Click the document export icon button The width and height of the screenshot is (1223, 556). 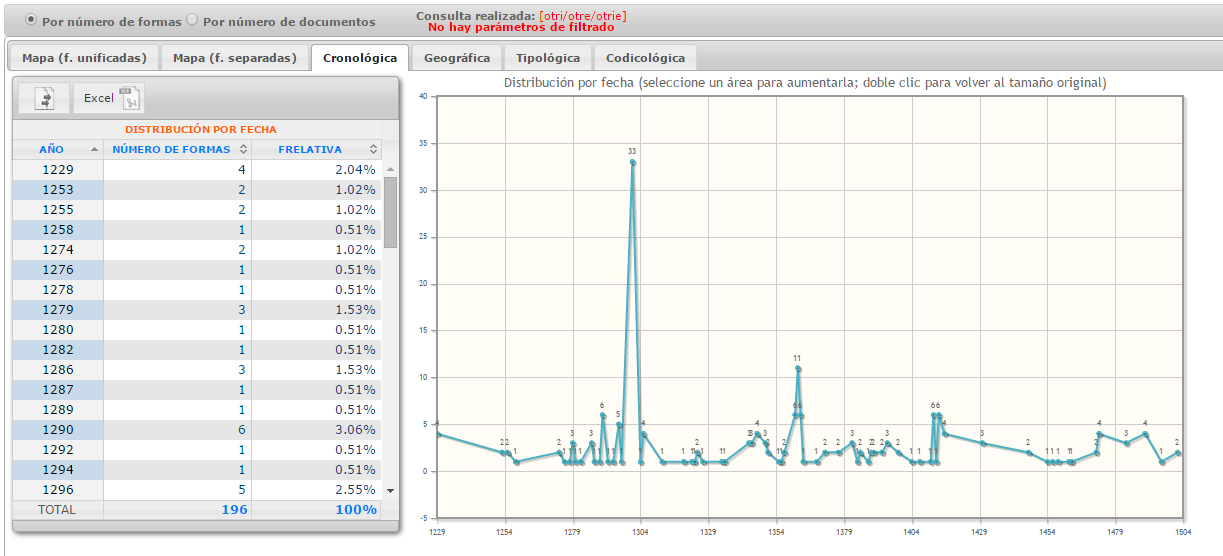pyautogui.click(x=44, y=98)
